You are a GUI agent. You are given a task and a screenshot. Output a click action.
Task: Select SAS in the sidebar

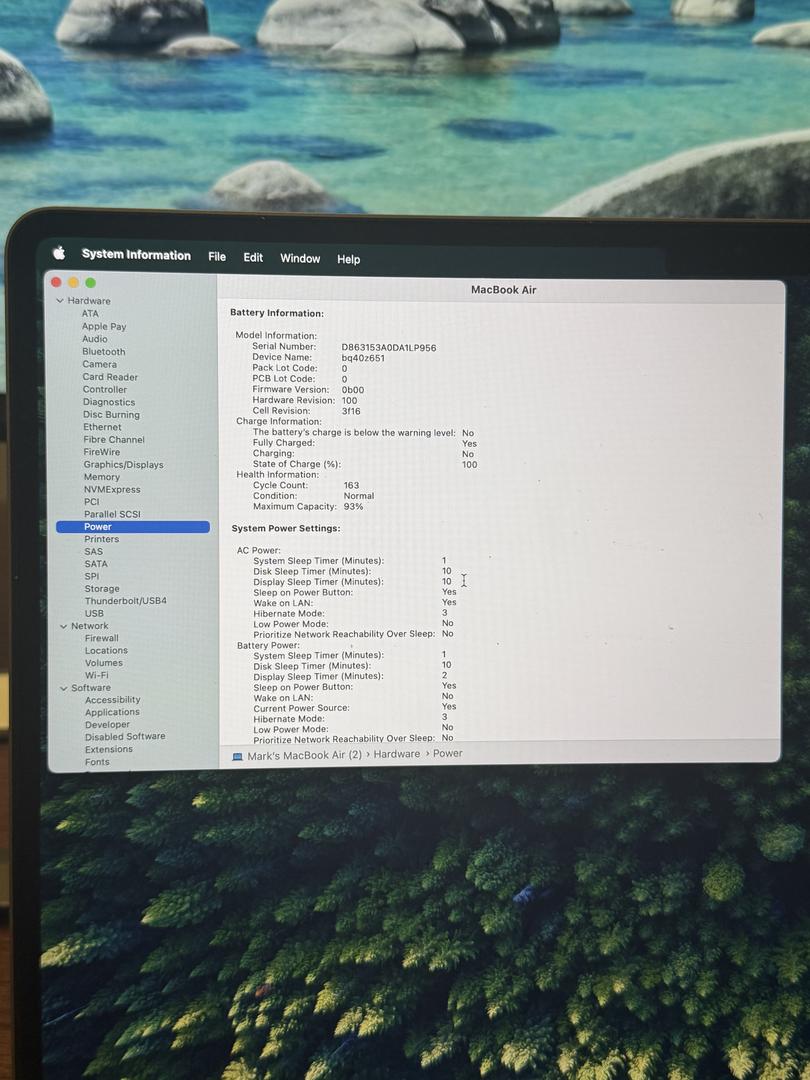point(94,552)
